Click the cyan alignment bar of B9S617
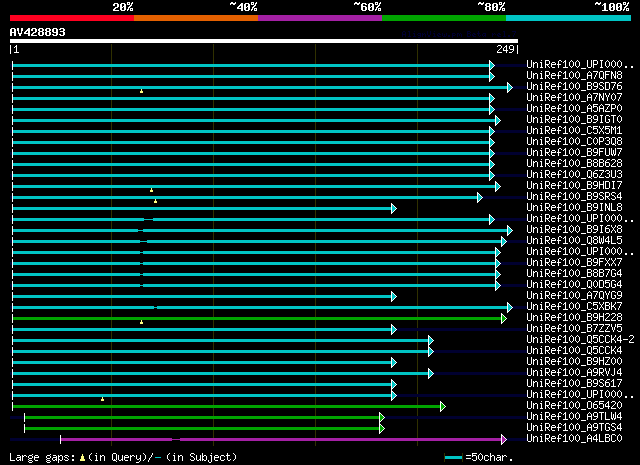This screenshot has height=465, width=640. point(202,385)
